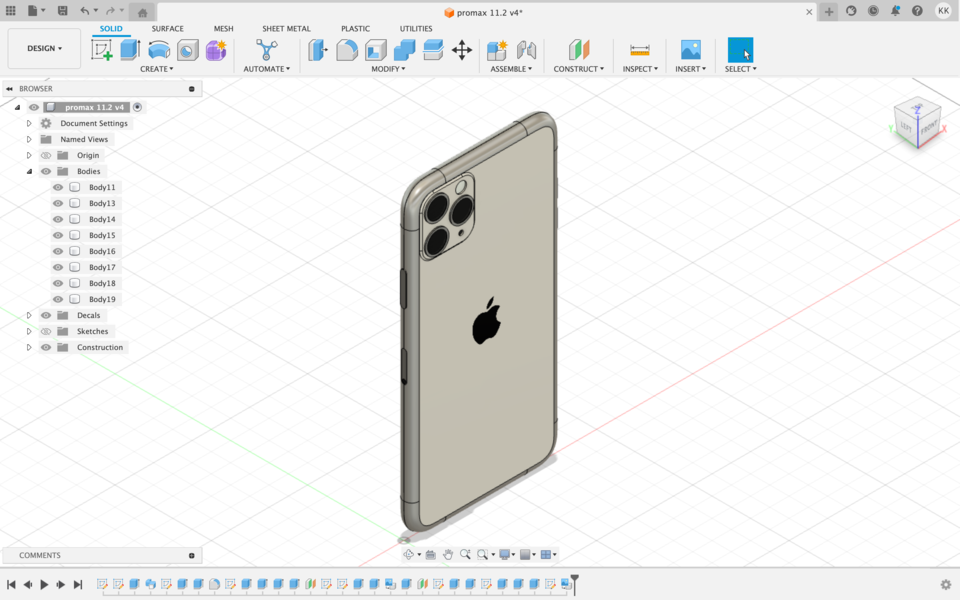
Task: Expand Document Settings in the browser
Action: click(x=29, y=123)
